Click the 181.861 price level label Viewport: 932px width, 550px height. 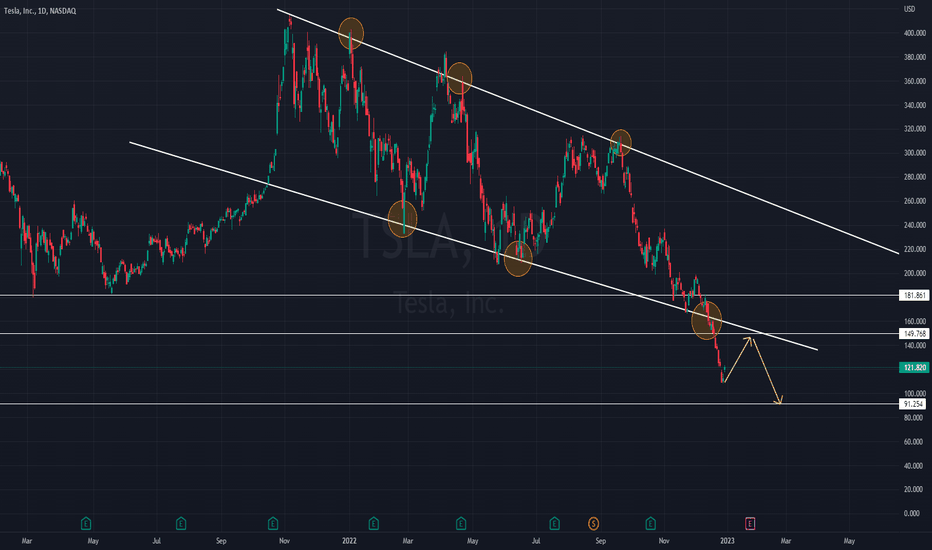click(914, 296)
